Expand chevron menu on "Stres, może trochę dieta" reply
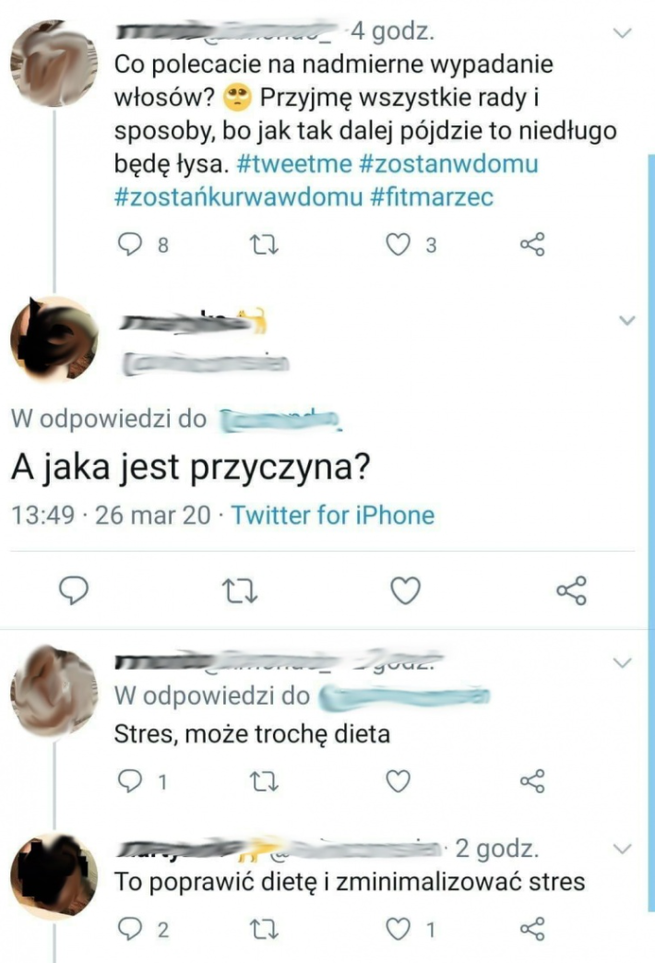Viewport: 655px width, 963px height. (x=623, y=663)
